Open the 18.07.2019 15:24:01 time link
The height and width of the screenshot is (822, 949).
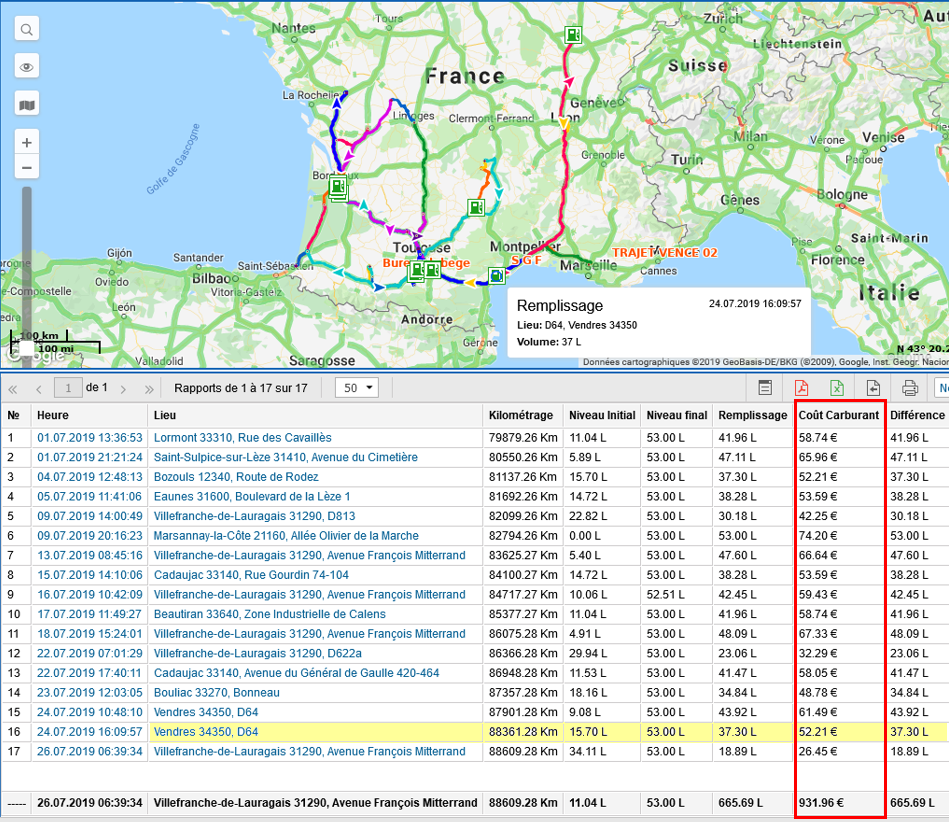pos(90,634)
